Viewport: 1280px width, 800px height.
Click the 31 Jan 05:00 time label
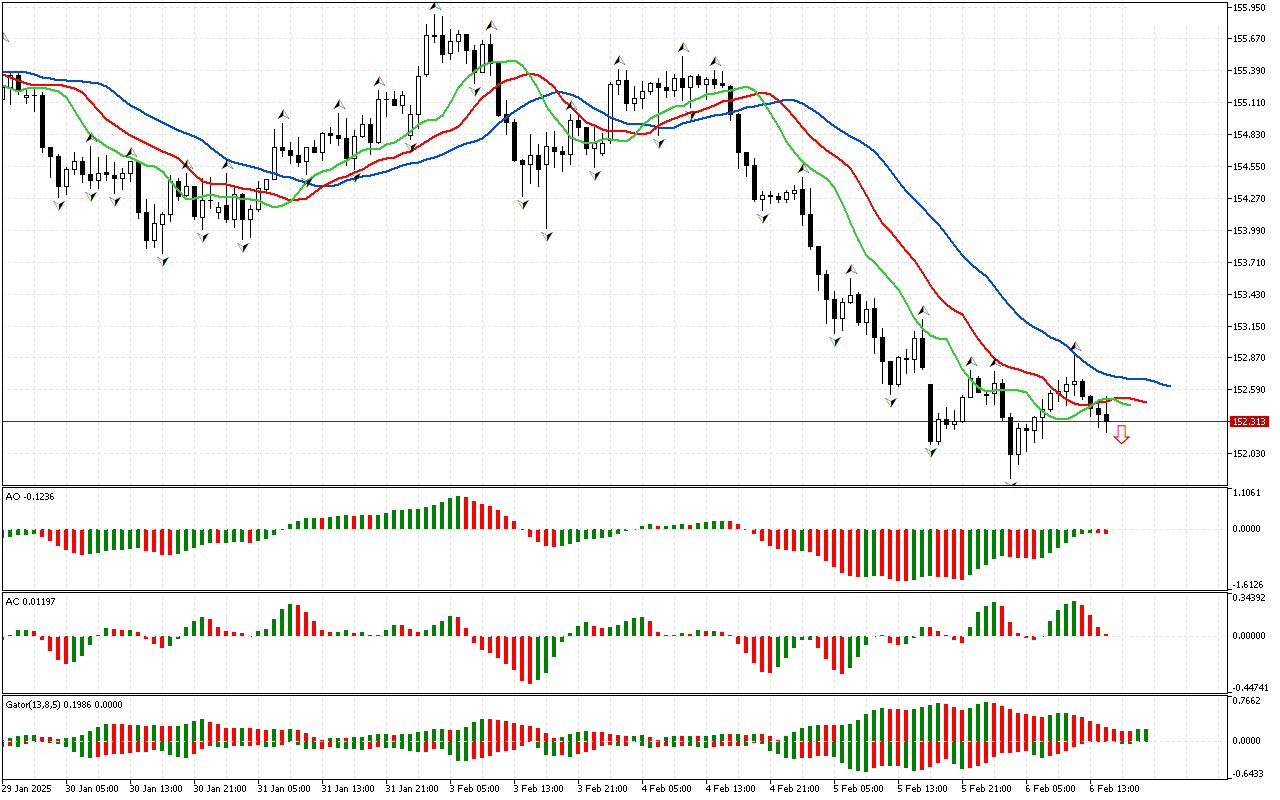282,789
